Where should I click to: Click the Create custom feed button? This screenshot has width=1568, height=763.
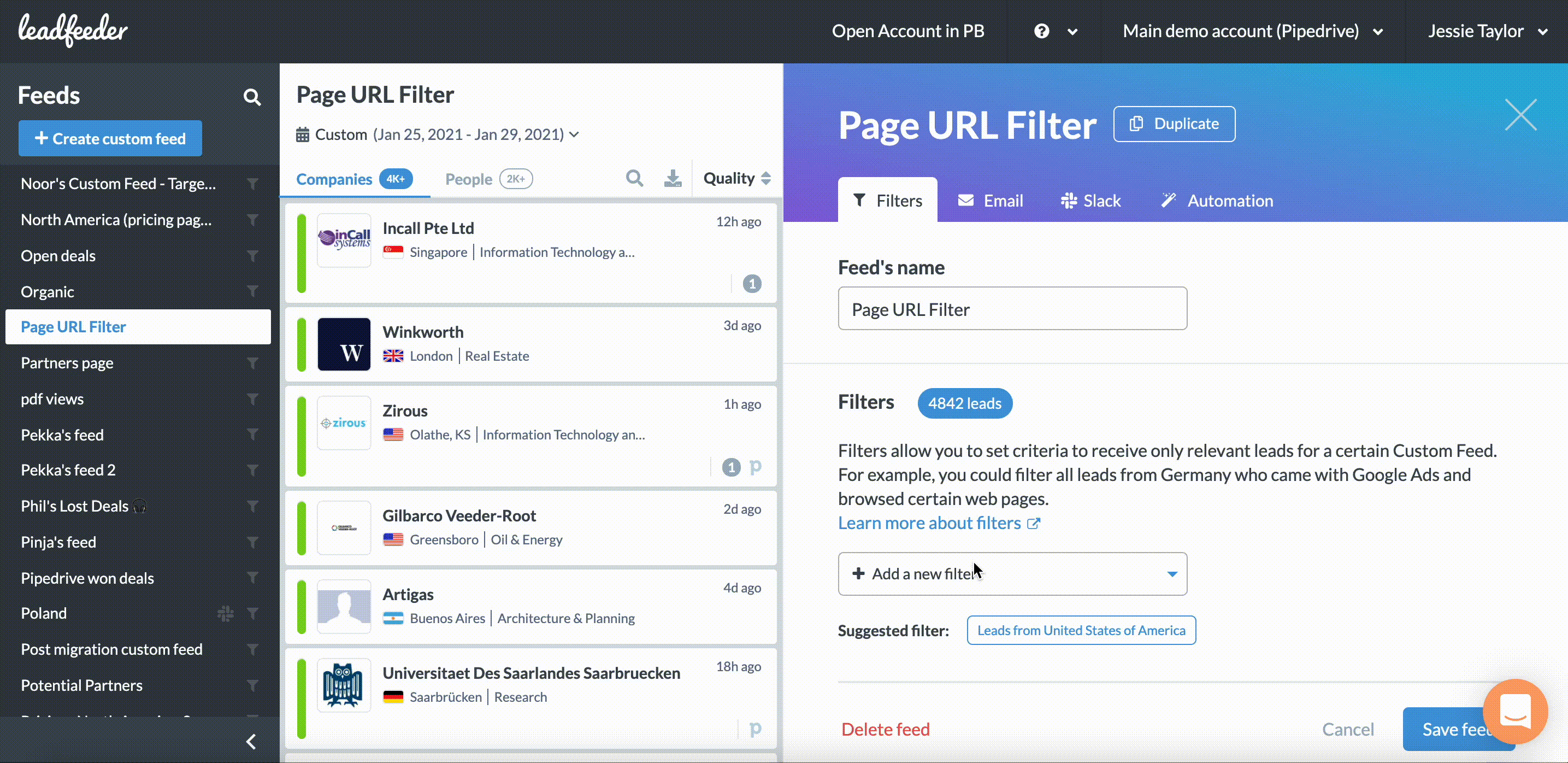(110, 138)
